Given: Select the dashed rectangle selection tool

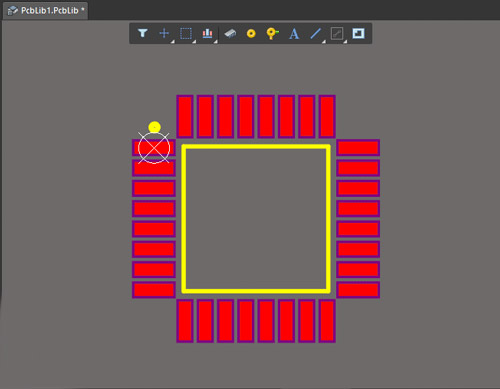Looking at the screenshot, I should tap(186, 33).
